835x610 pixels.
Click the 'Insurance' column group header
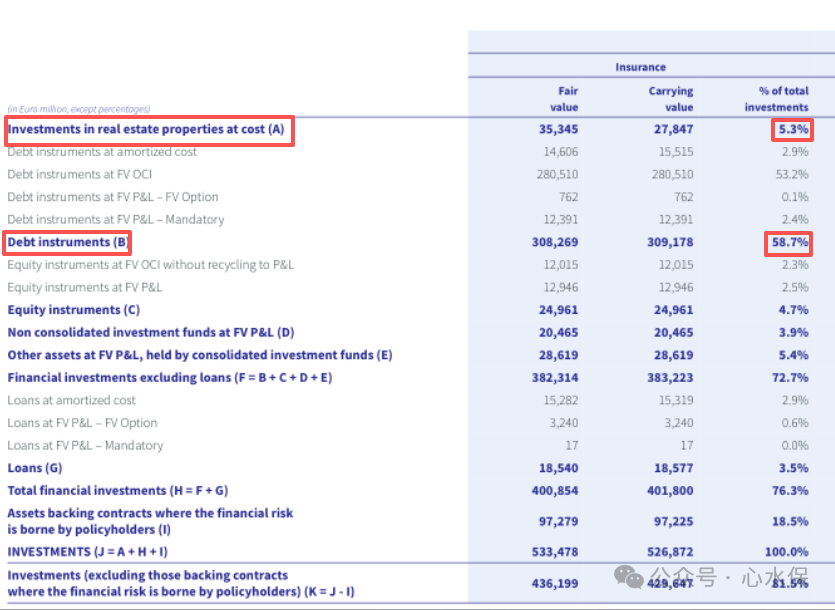(x=640, y=67)
